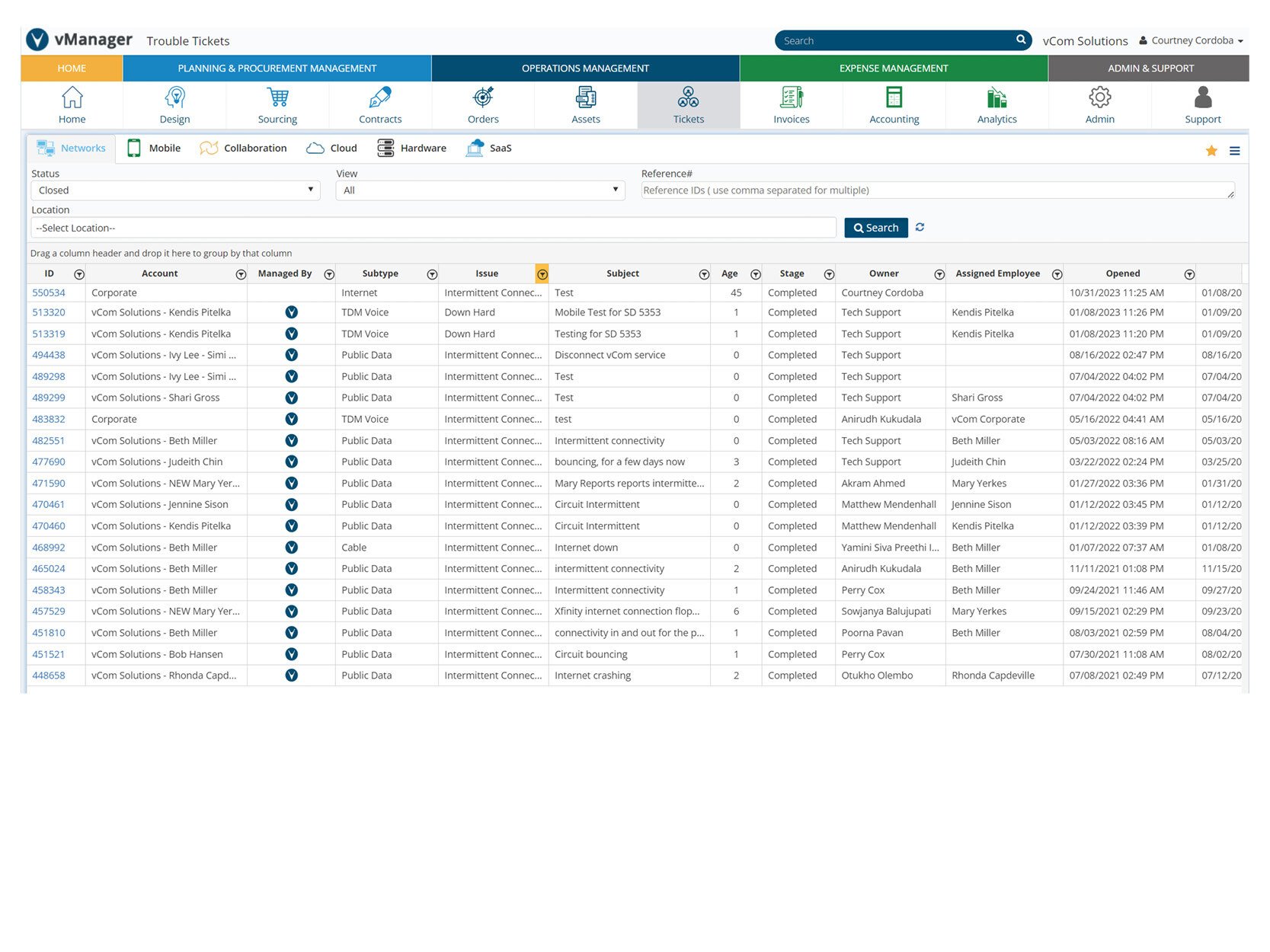
Task: Click the Invoices icon
Action: 791,104
